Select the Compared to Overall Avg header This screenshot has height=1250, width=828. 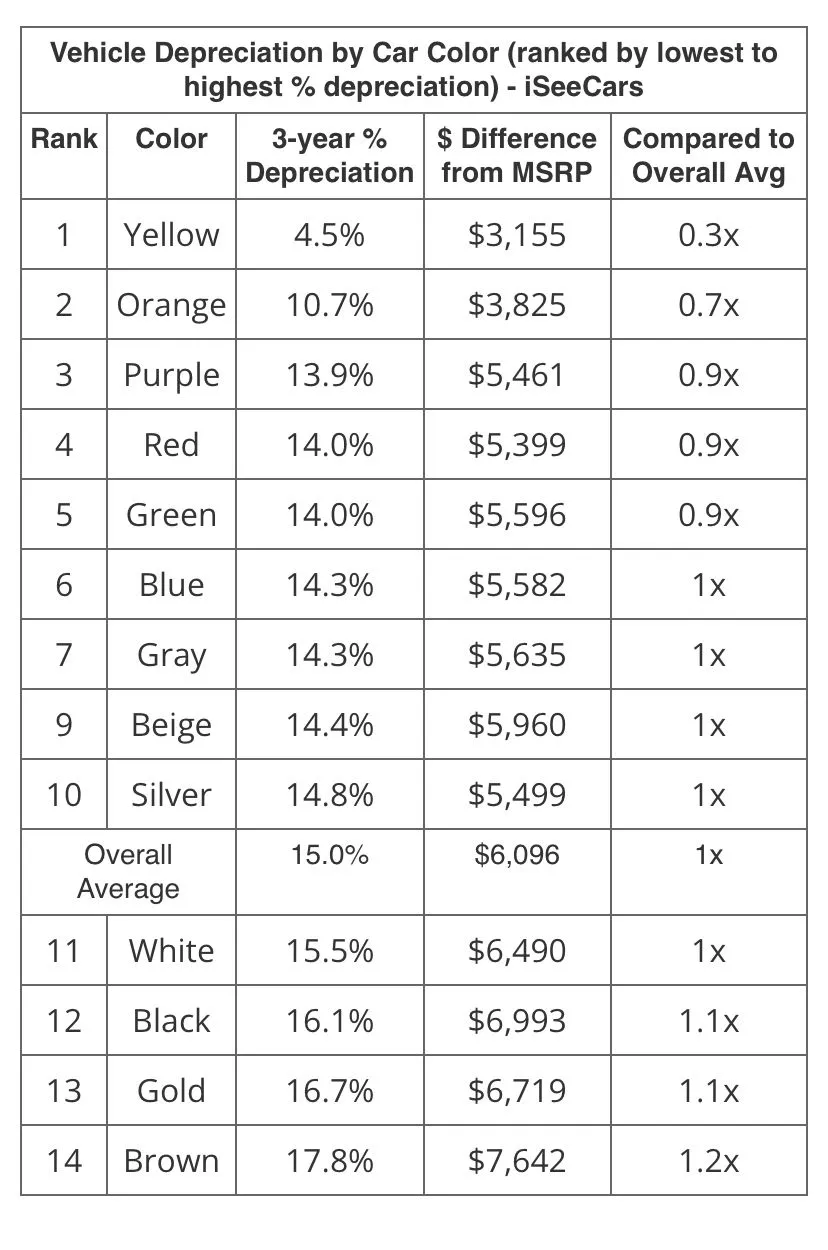coord(708,156)
